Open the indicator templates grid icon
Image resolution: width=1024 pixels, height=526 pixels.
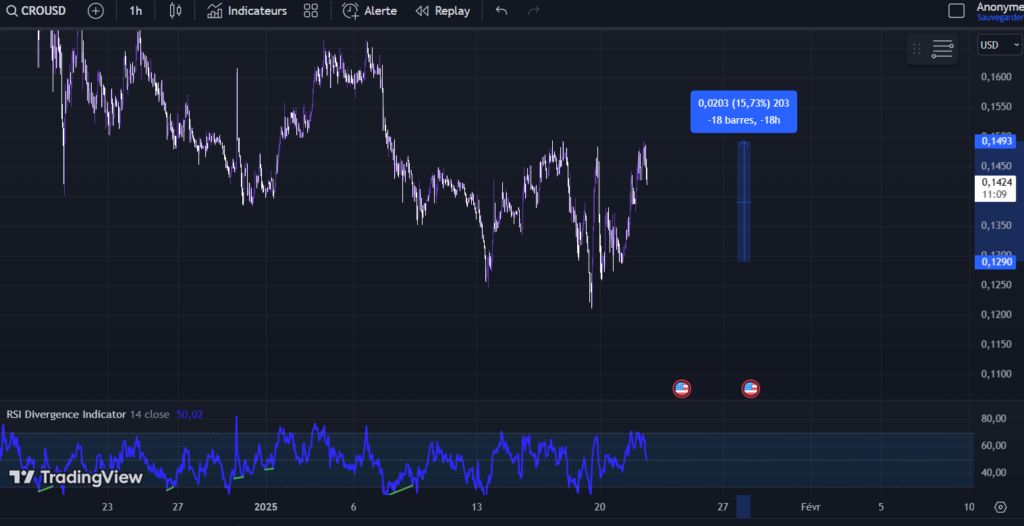coord(311,11)
